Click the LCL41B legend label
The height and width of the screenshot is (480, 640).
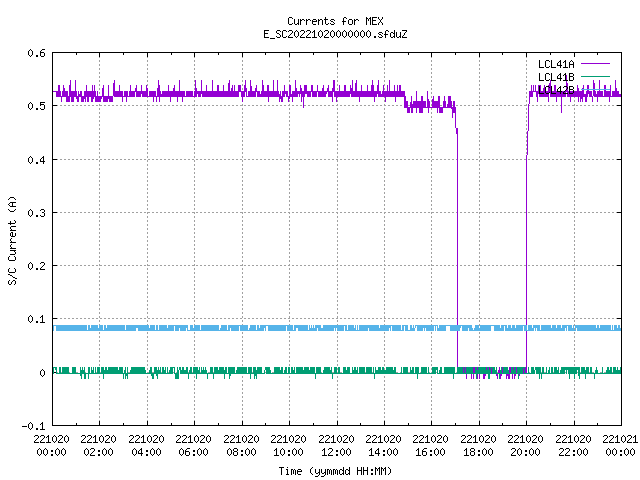click(556, 77)
